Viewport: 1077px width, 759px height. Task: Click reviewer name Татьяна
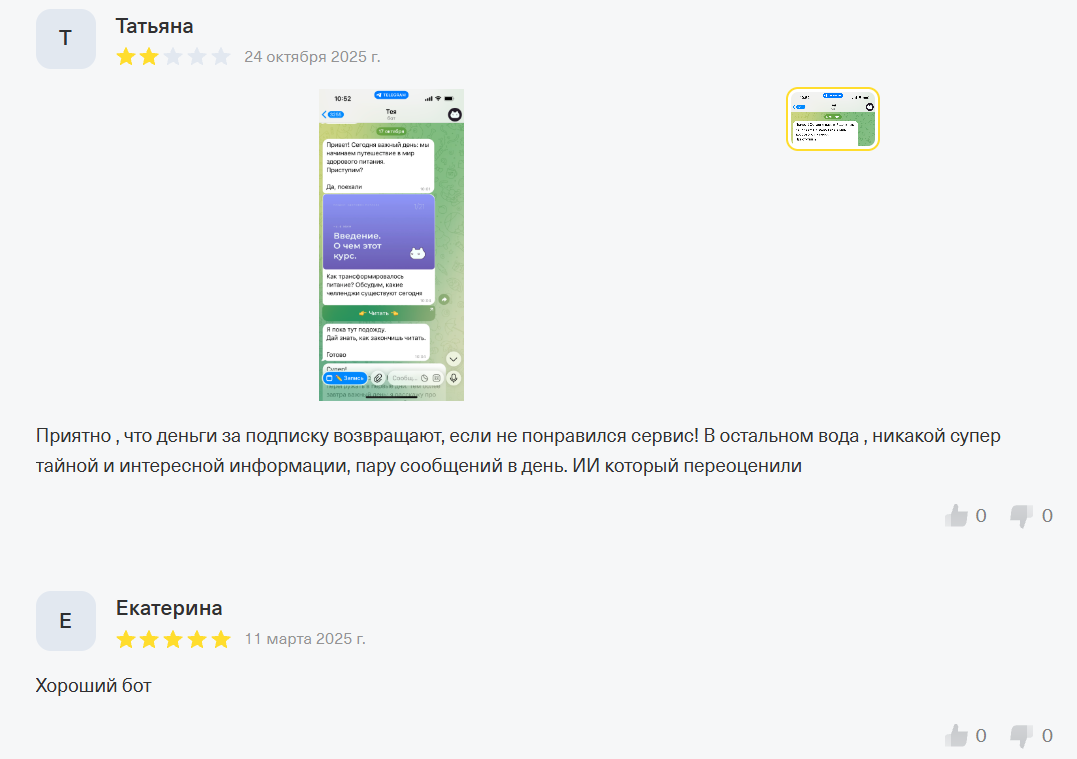pyautogui.click(x=155, y=26)
